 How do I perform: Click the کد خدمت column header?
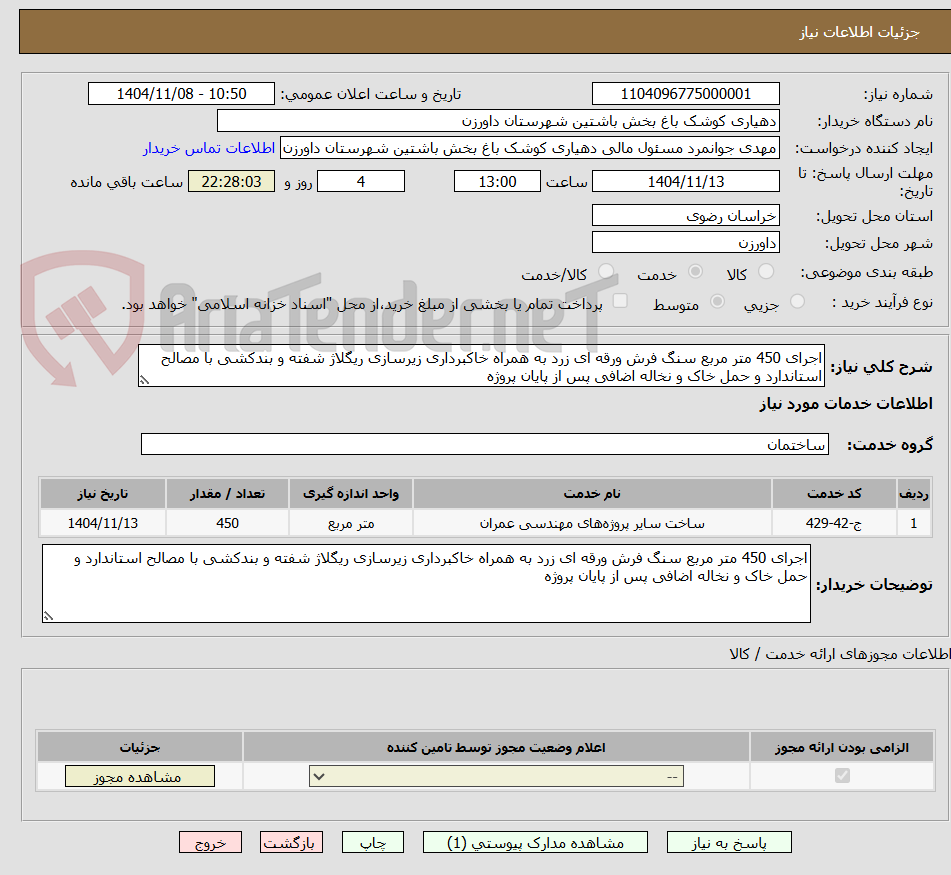tap(834, 494)
